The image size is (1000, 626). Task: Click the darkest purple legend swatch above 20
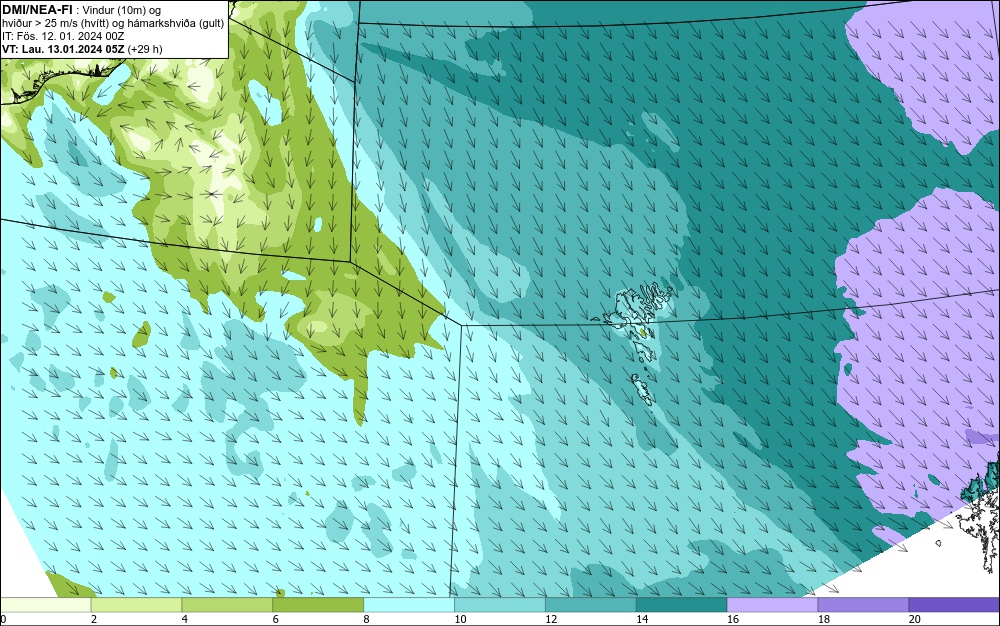tap(954, 604)
